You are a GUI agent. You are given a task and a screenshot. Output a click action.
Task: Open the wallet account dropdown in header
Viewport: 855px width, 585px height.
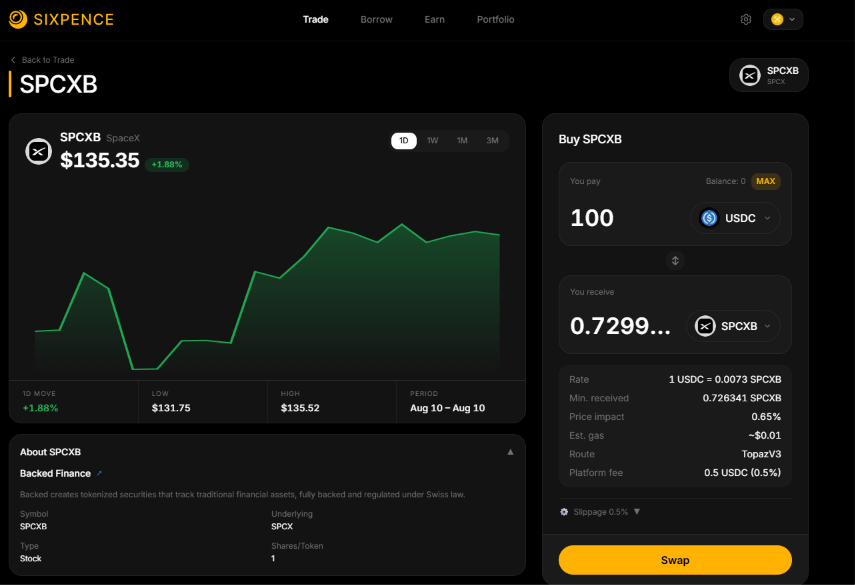tap(783, 20)
